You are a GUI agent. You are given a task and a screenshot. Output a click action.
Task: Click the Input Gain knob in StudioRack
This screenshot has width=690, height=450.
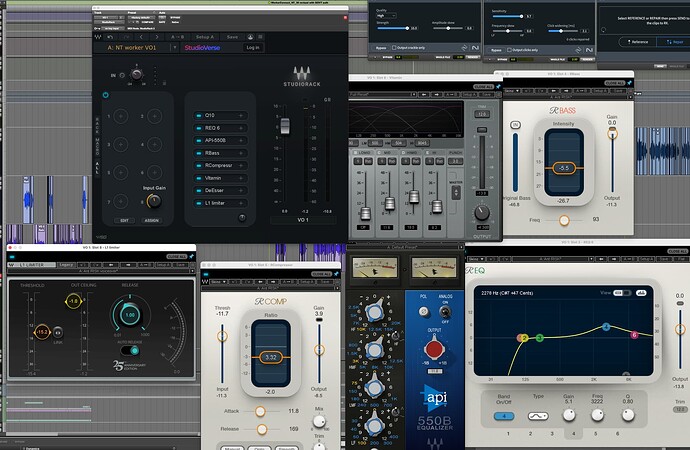point(154,201)
